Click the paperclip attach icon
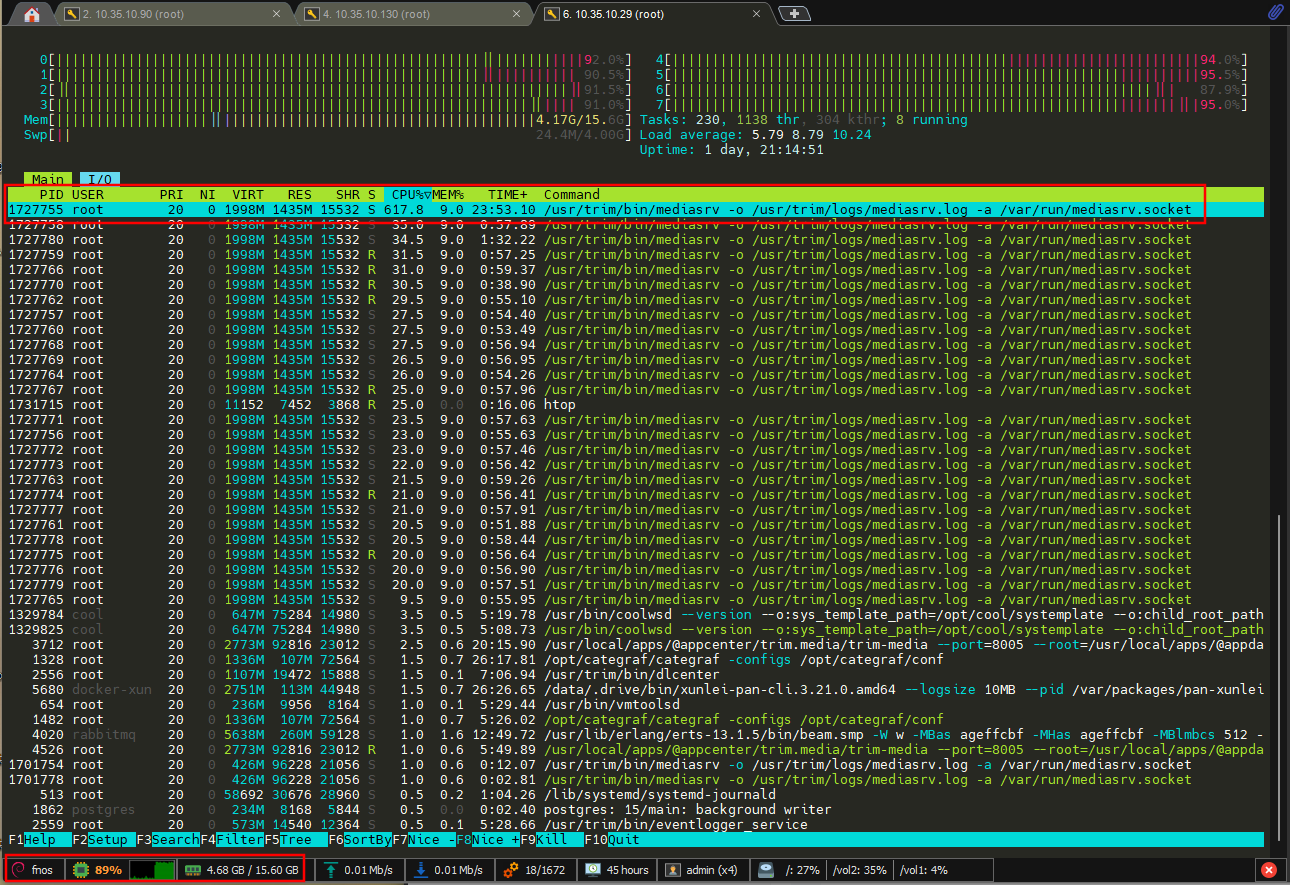The height and width of the screenshot is (885, 1290). point(1275,13)
